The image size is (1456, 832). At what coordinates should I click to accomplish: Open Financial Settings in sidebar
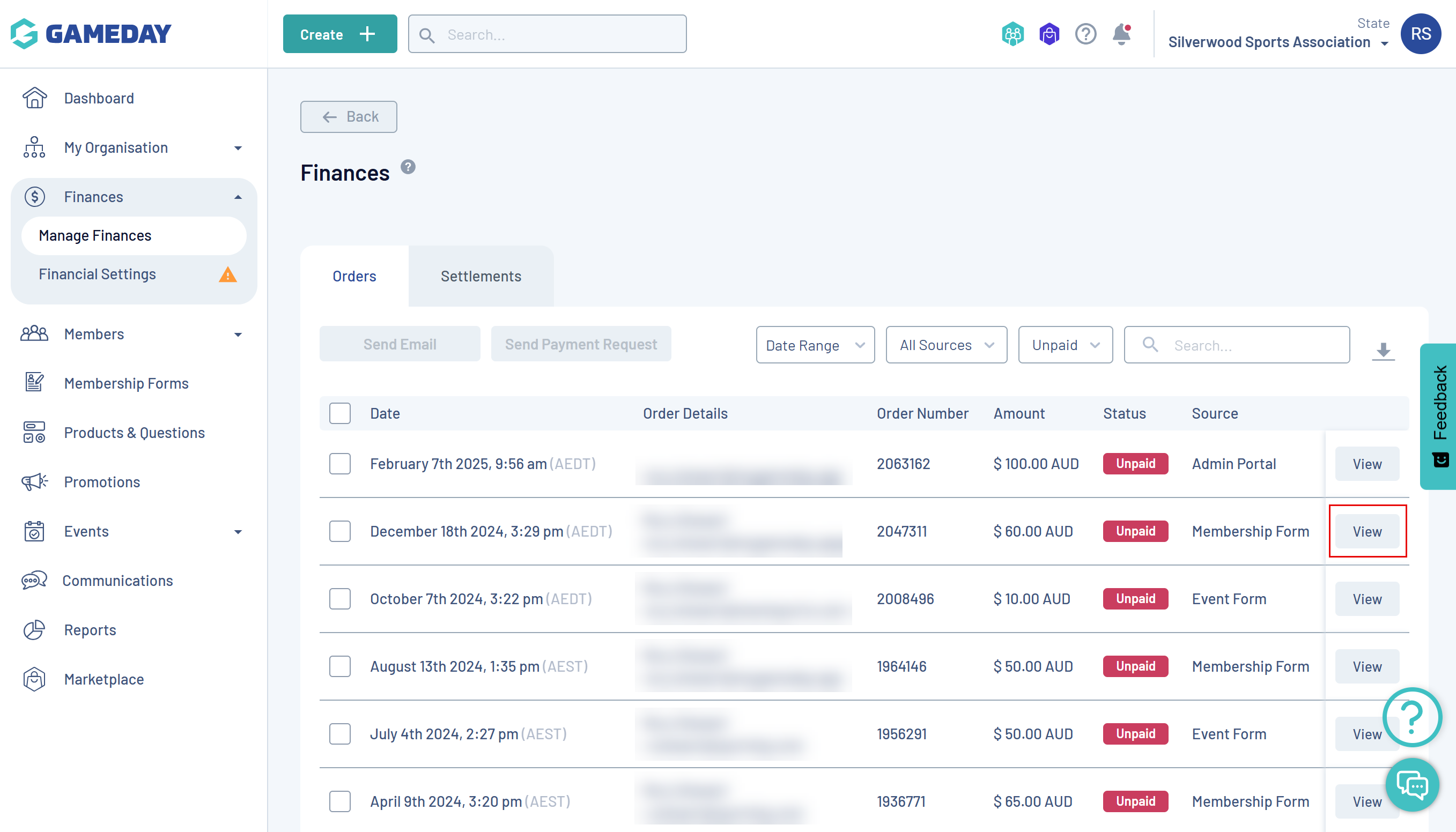click(x=97, y=274)
